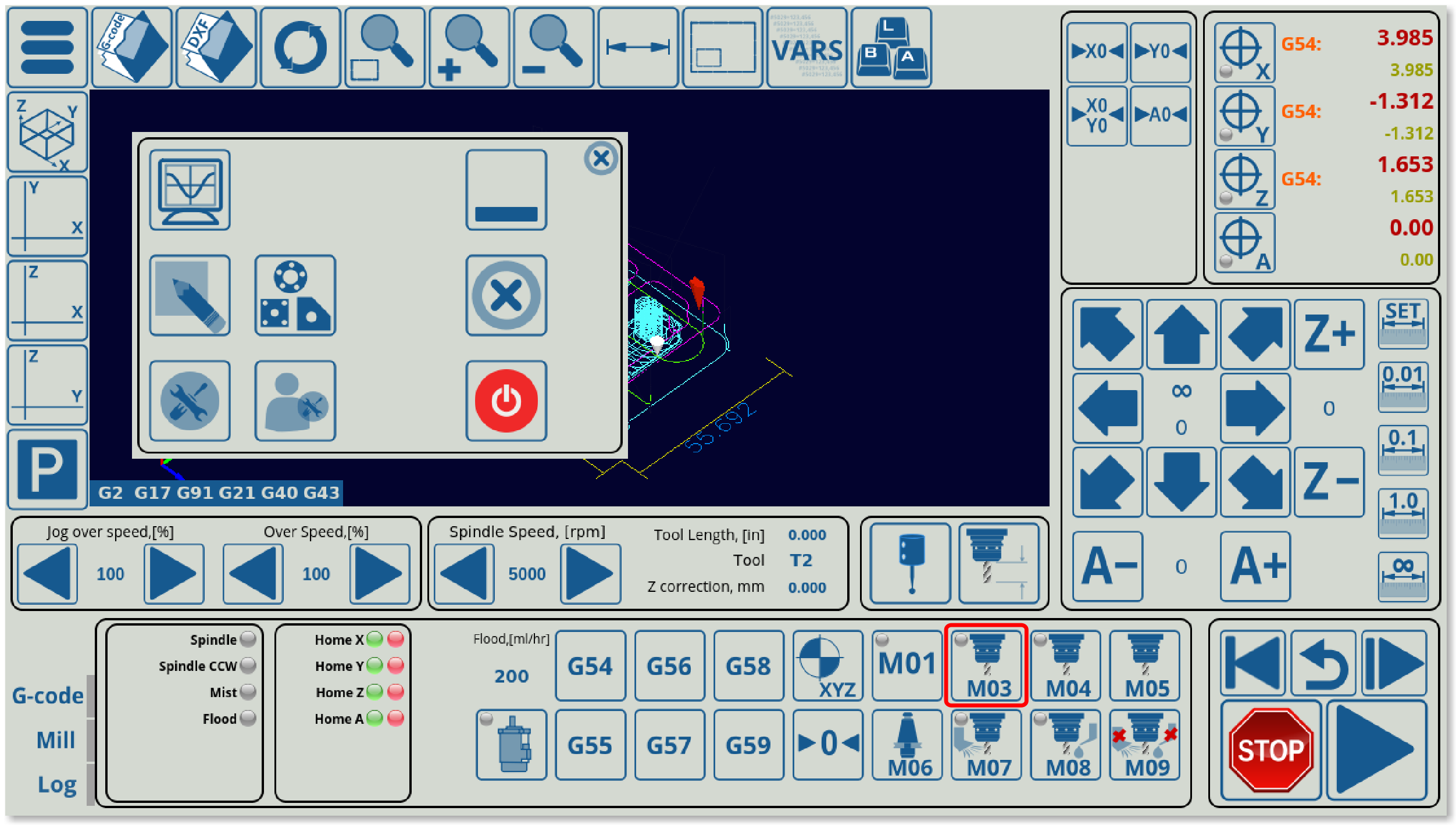Viewport: 1456px width, 825px height.
Task: Select the G54 coordinate system button
Action: point(590,665)
